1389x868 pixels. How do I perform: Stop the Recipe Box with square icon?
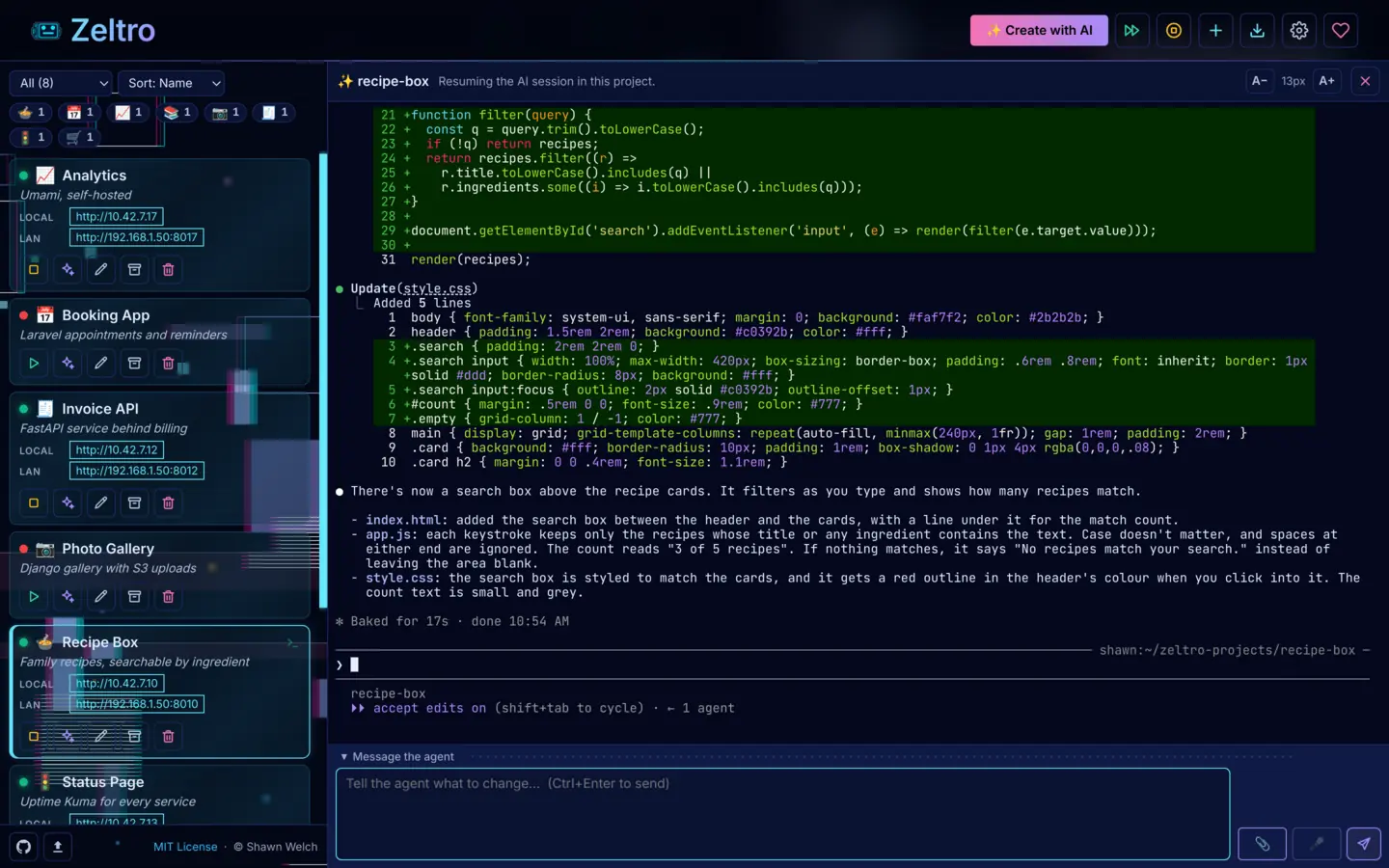pos(34,736)
